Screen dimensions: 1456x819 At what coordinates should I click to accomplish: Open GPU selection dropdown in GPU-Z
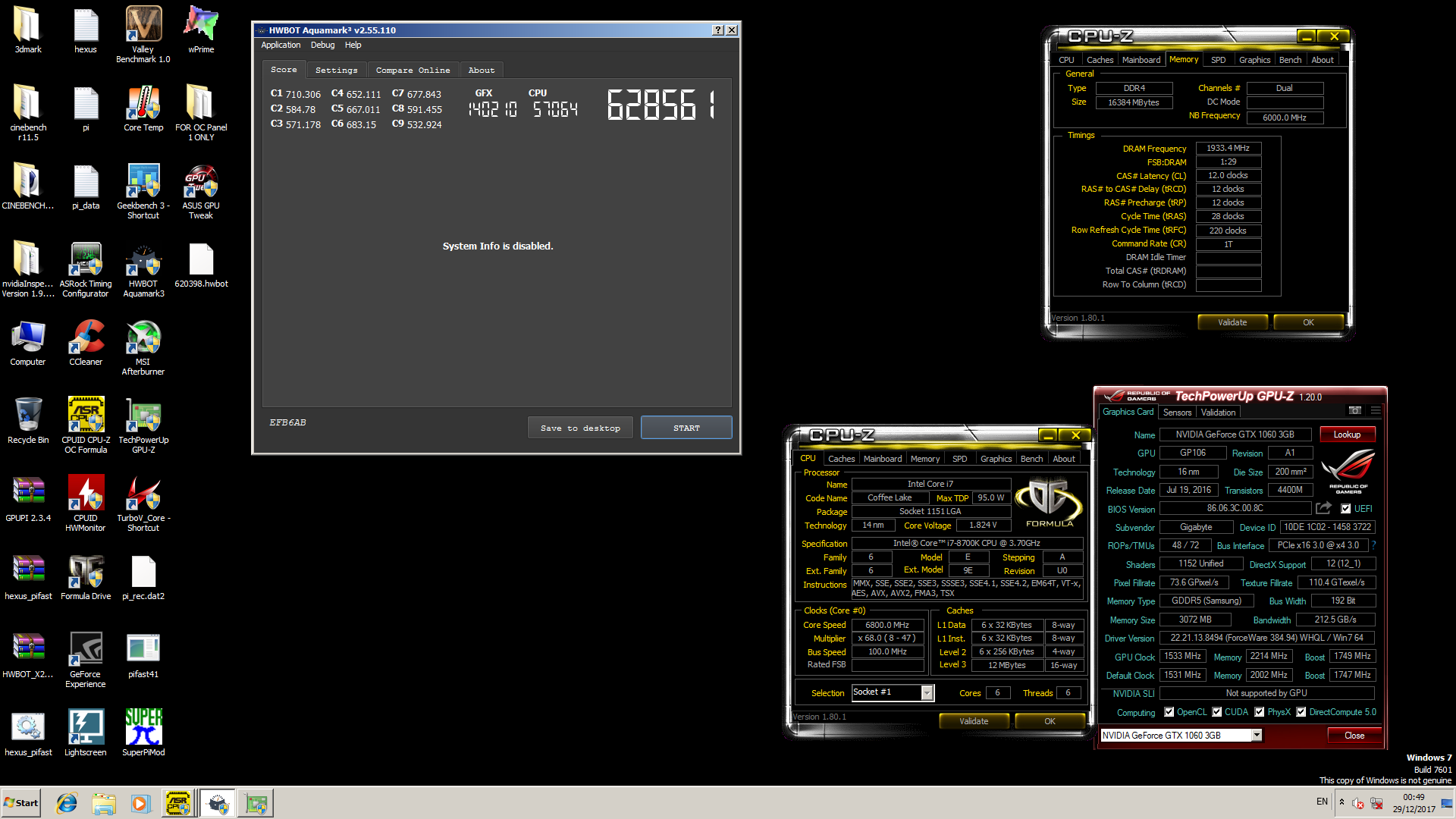1257,735
